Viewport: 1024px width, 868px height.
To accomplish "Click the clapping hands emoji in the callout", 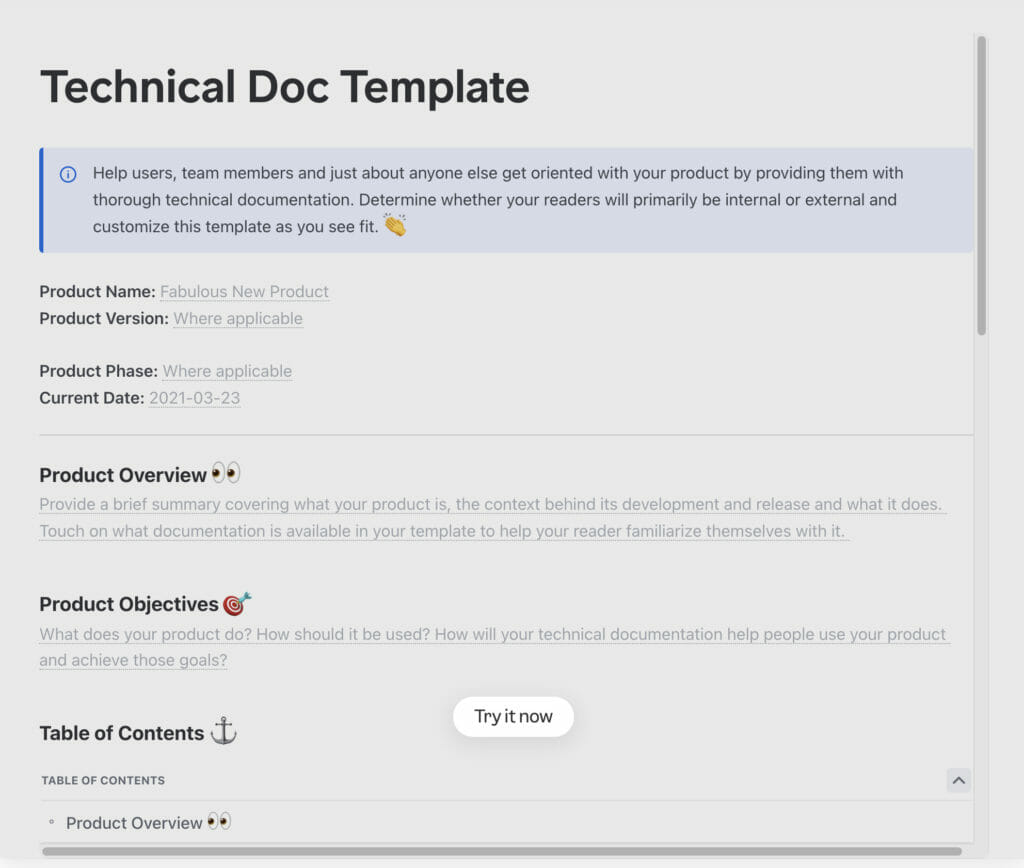I will (x=392, y=227).
